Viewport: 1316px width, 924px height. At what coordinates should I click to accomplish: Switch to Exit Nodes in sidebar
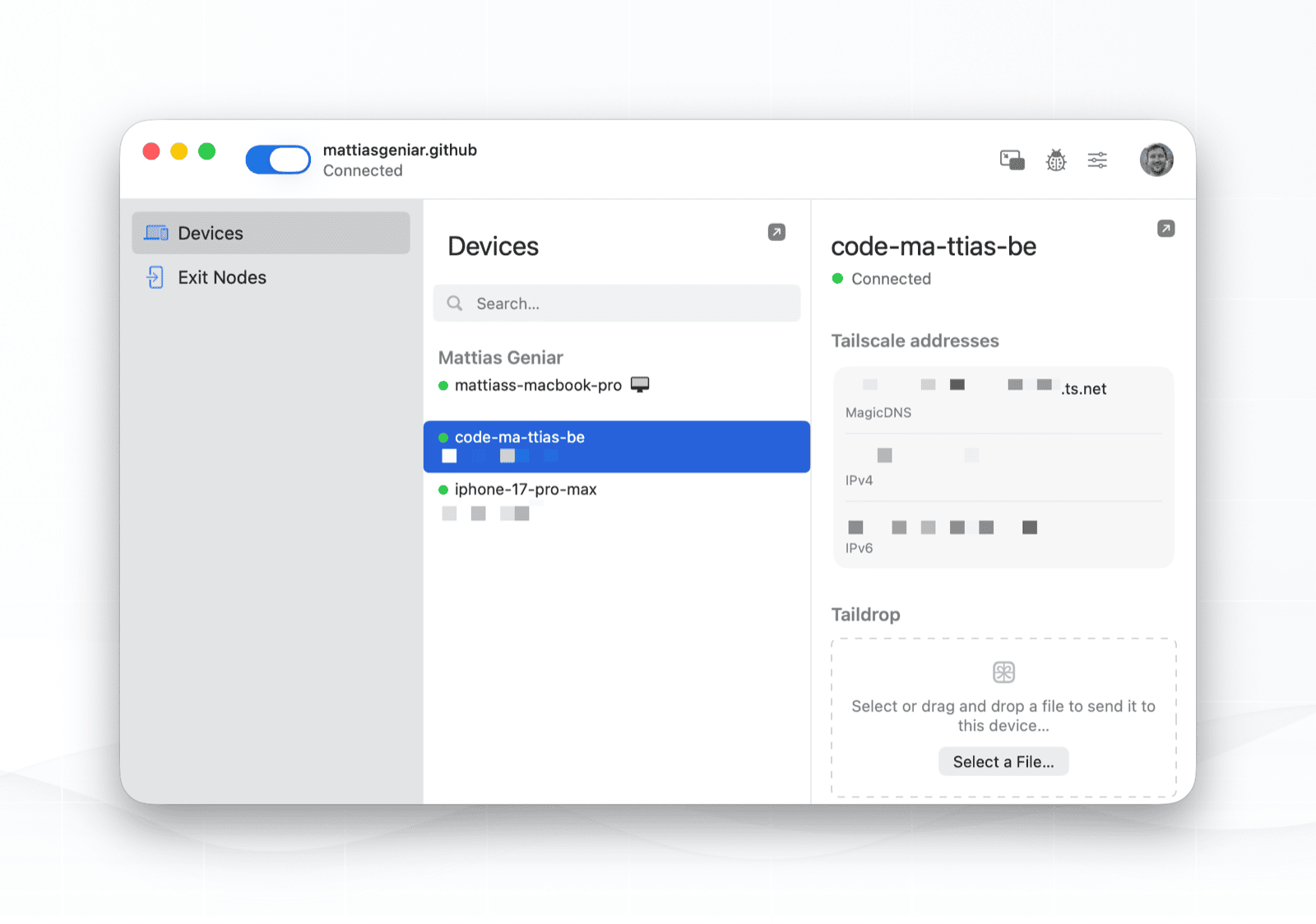coord(271,277)
